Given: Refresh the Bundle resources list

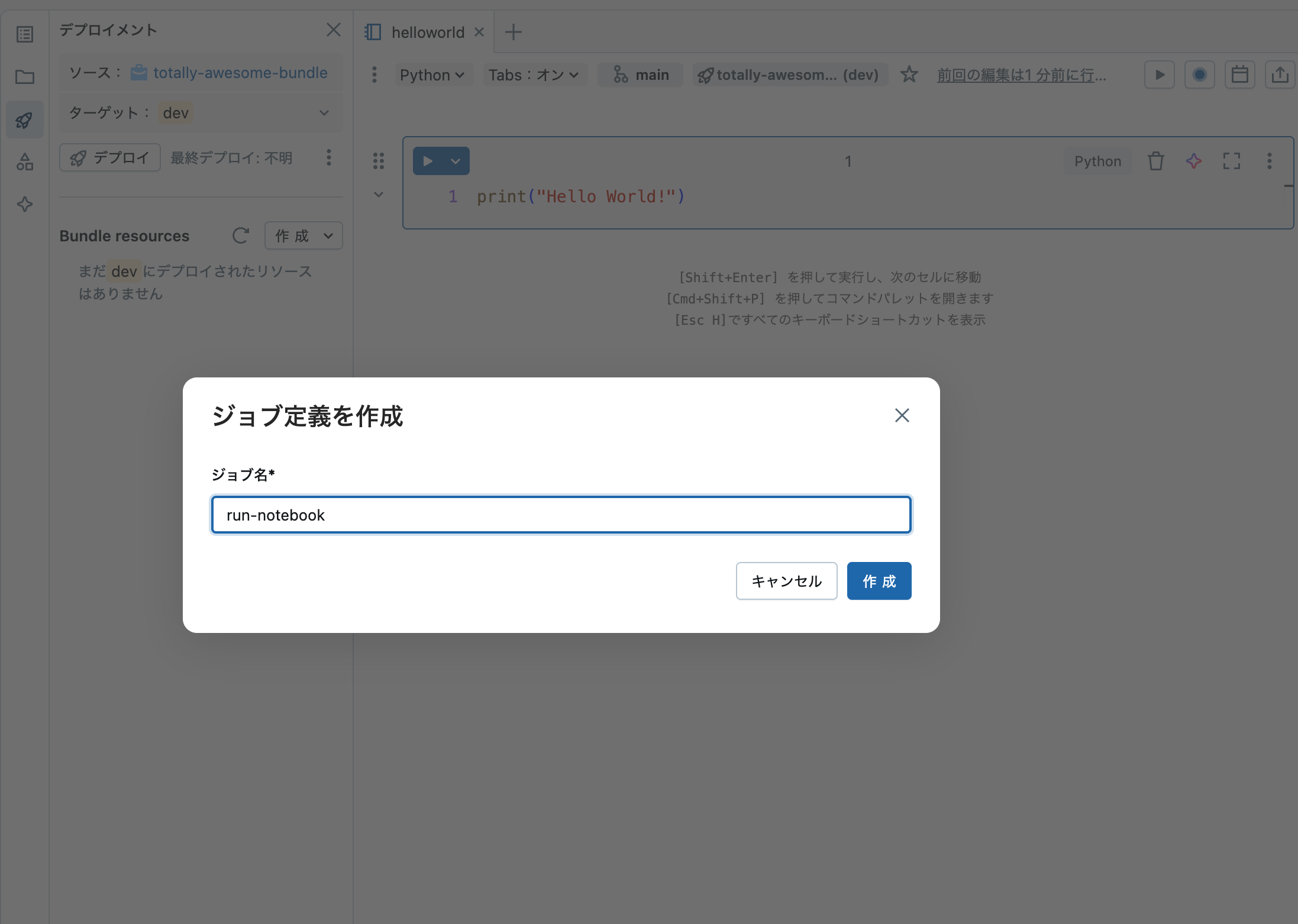Looking at the screenshot, I should 241,235.
